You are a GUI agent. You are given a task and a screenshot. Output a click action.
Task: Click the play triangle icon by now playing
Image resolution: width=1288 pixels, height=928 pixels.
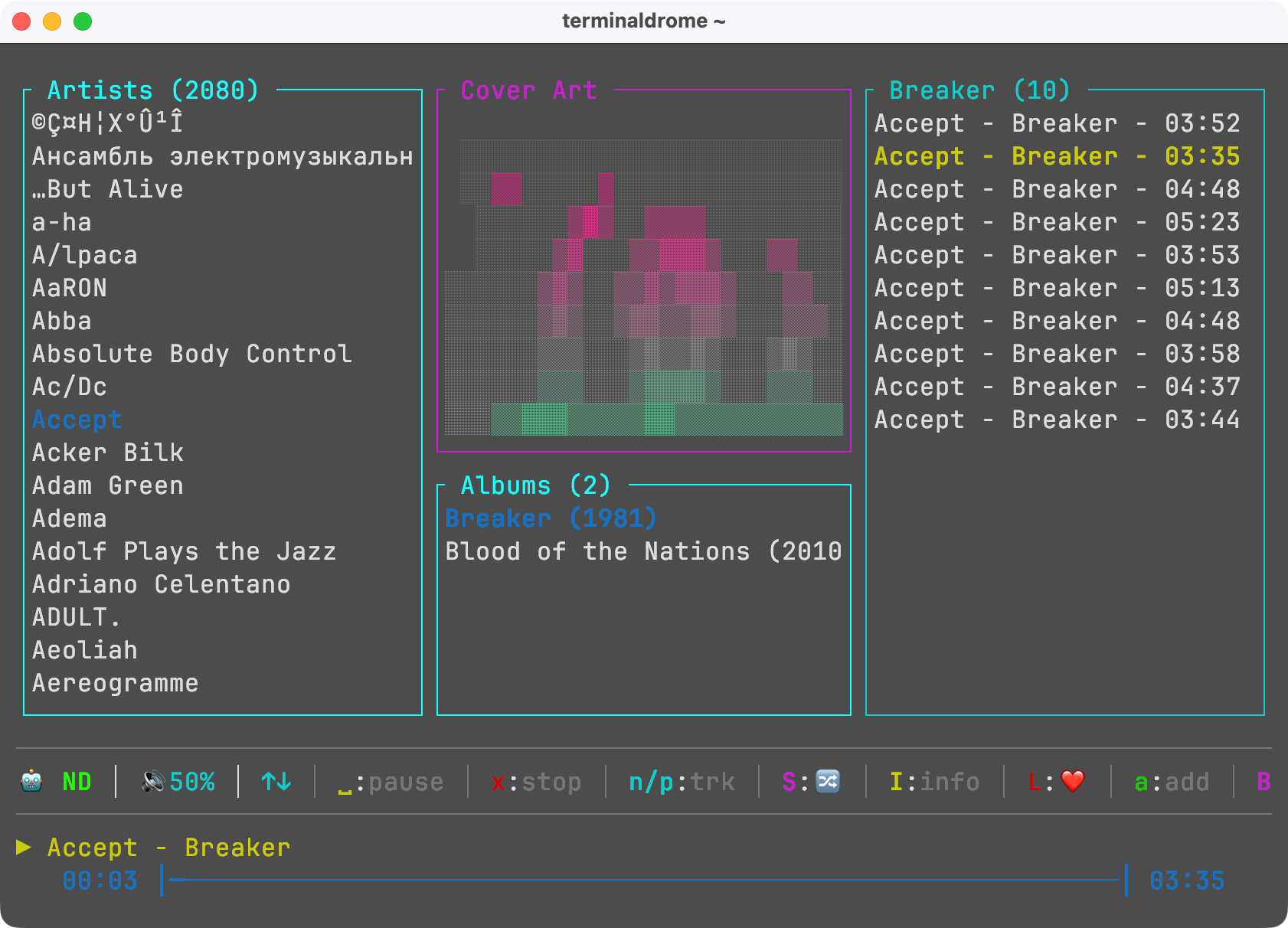pos(24,847)
